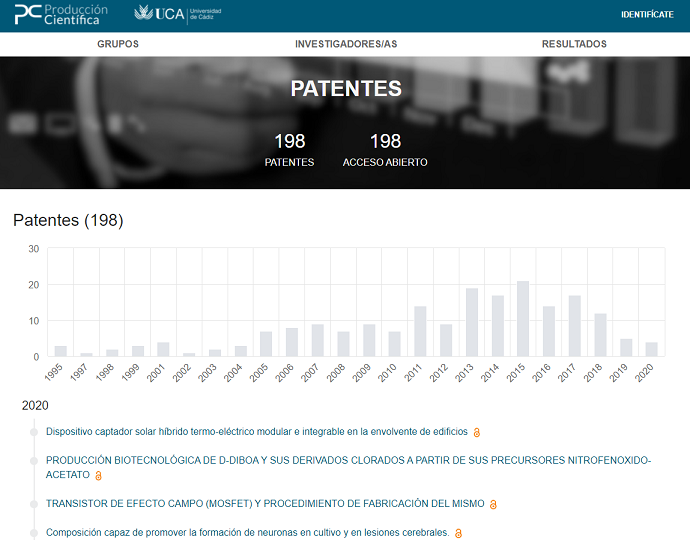690x552 pixels.
Task: Select the 2001 bar in chart
Action: point(163,350)
